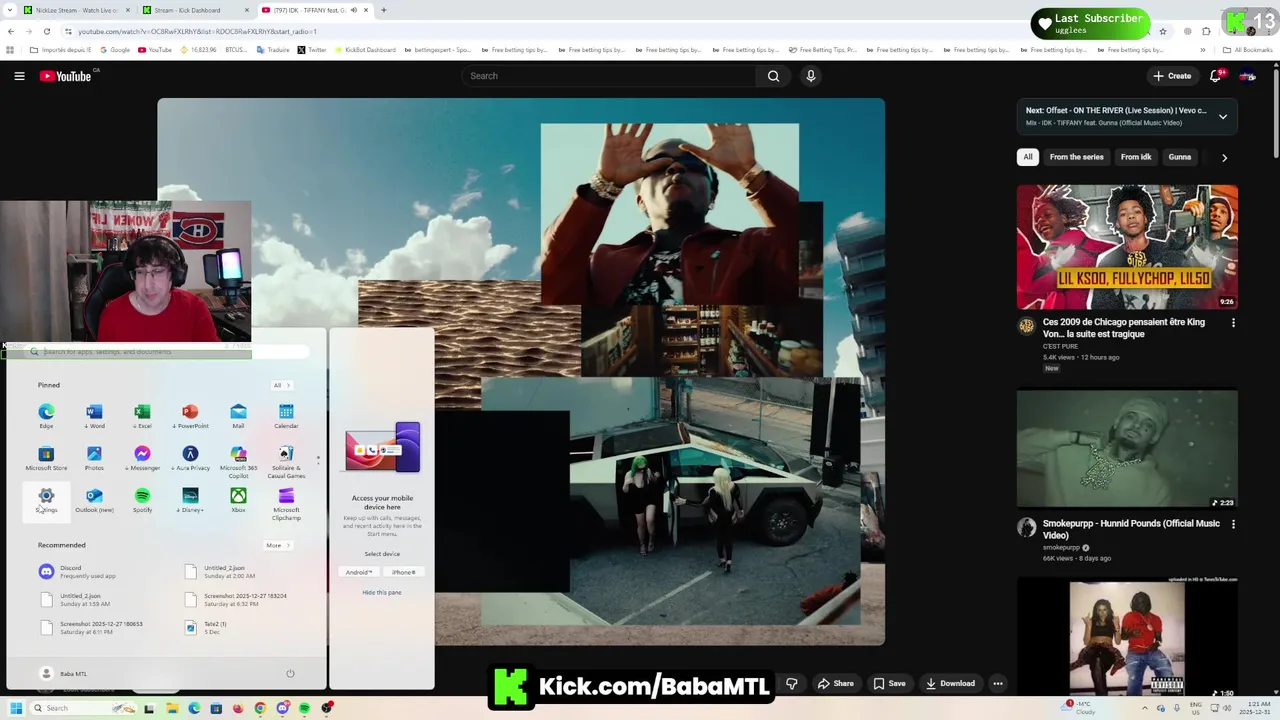Open YouTube notifications bell

pyautogui.click(x=1216, y=76)
